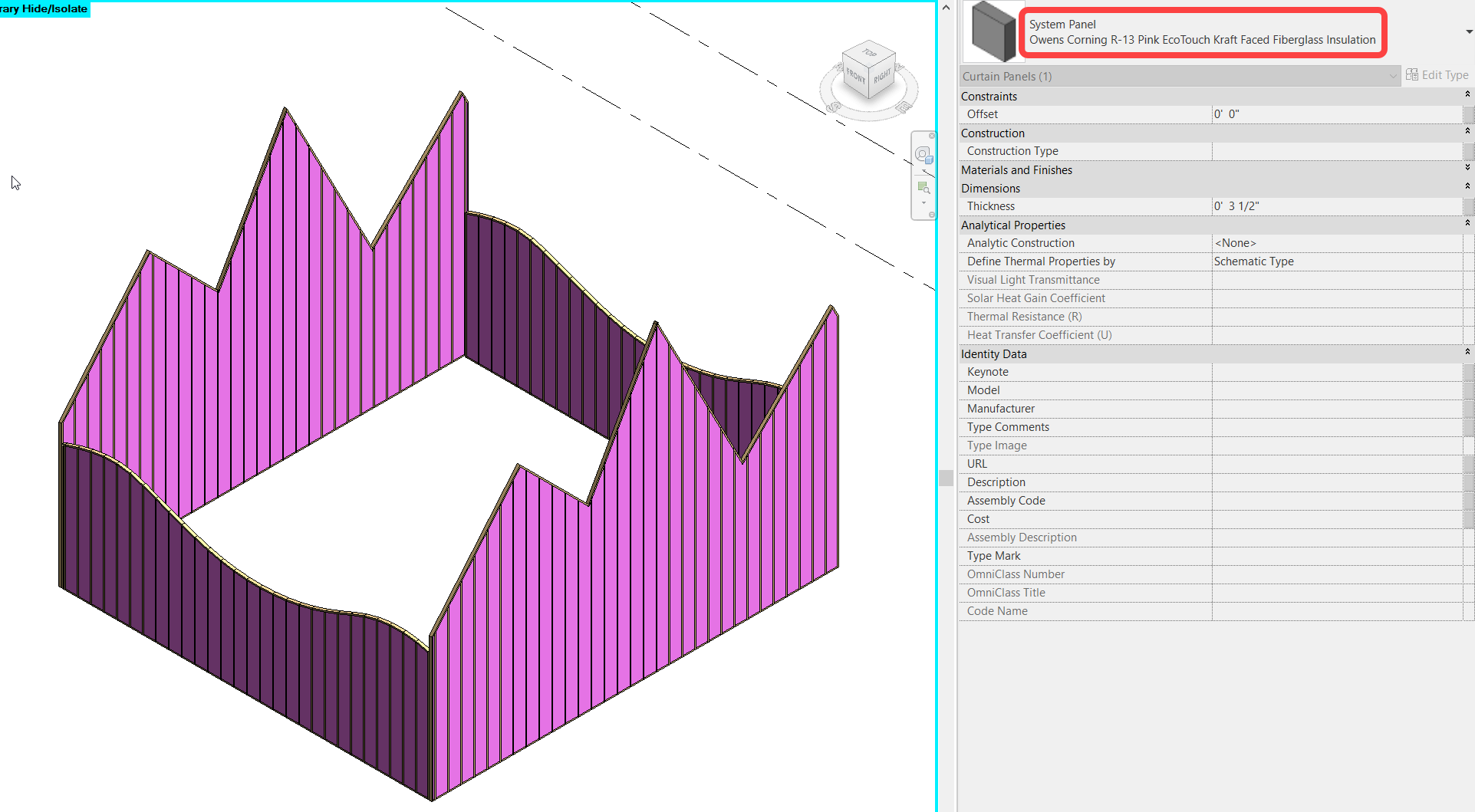This screenshot has width=1475, height=812.
Task: Expand the Materials and Finishes section
Action: tap(1467, 169)
